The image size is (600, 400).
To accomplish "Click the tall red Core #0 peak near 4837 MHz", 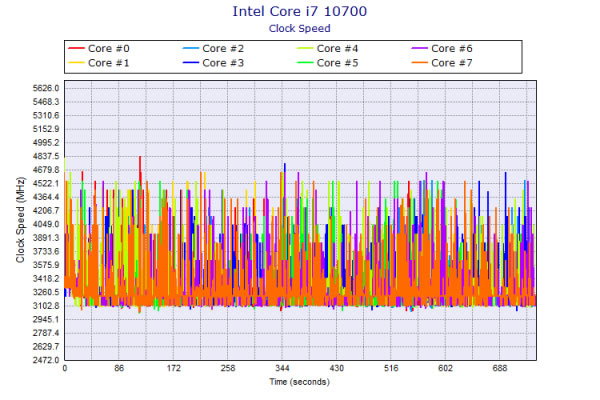I will point(140,163).
